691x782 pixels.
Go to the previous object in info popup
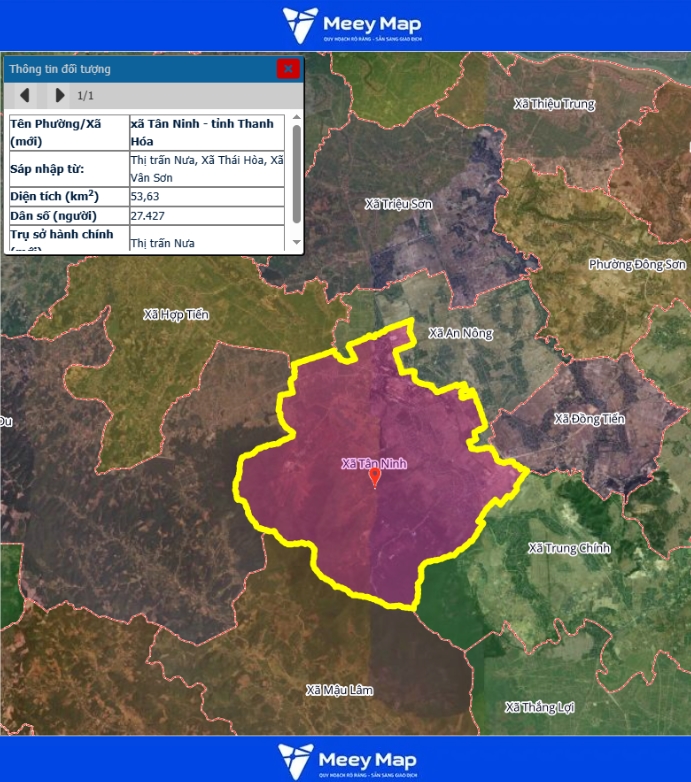tap(25, 95)
